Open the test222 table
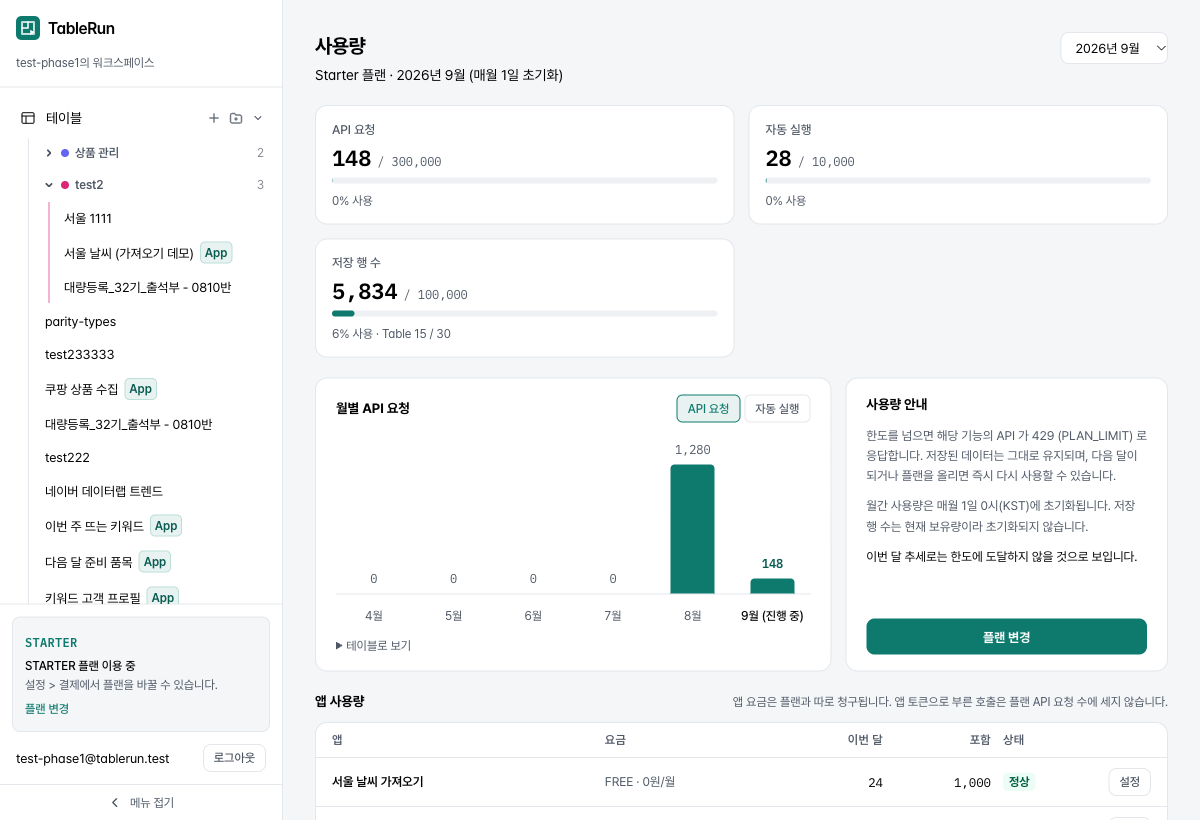The image size is (1200, 820). [67, 458]
